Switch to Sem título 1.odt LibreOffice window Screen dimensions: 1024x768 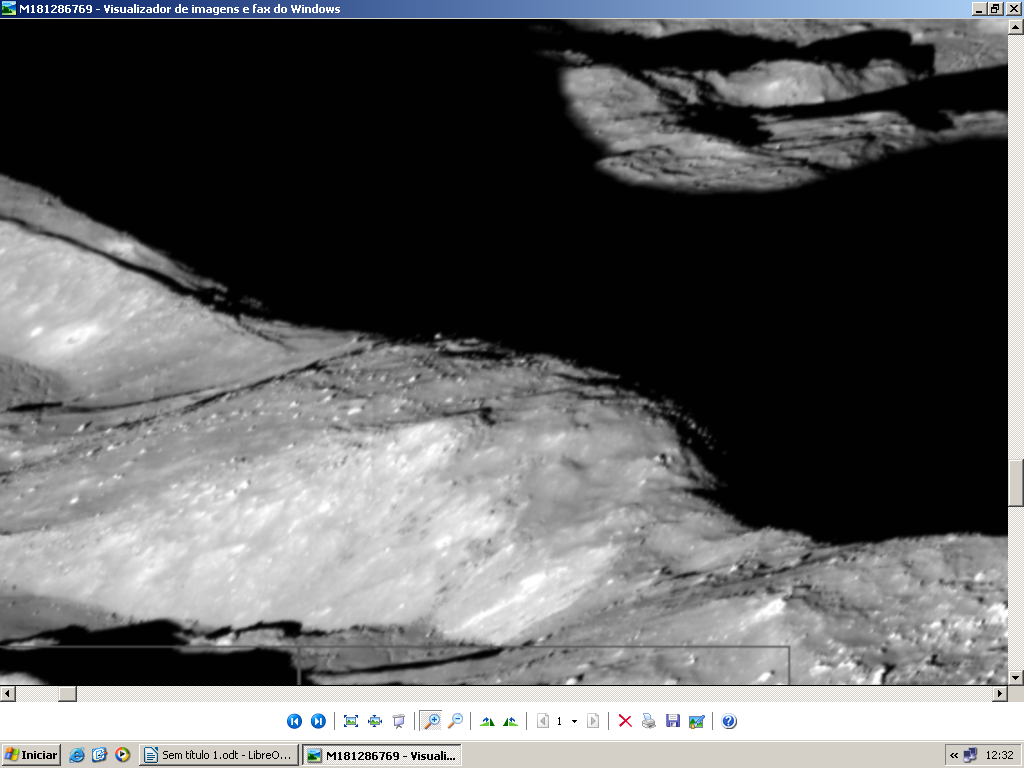pyautogui.click(x=218, y=755)
